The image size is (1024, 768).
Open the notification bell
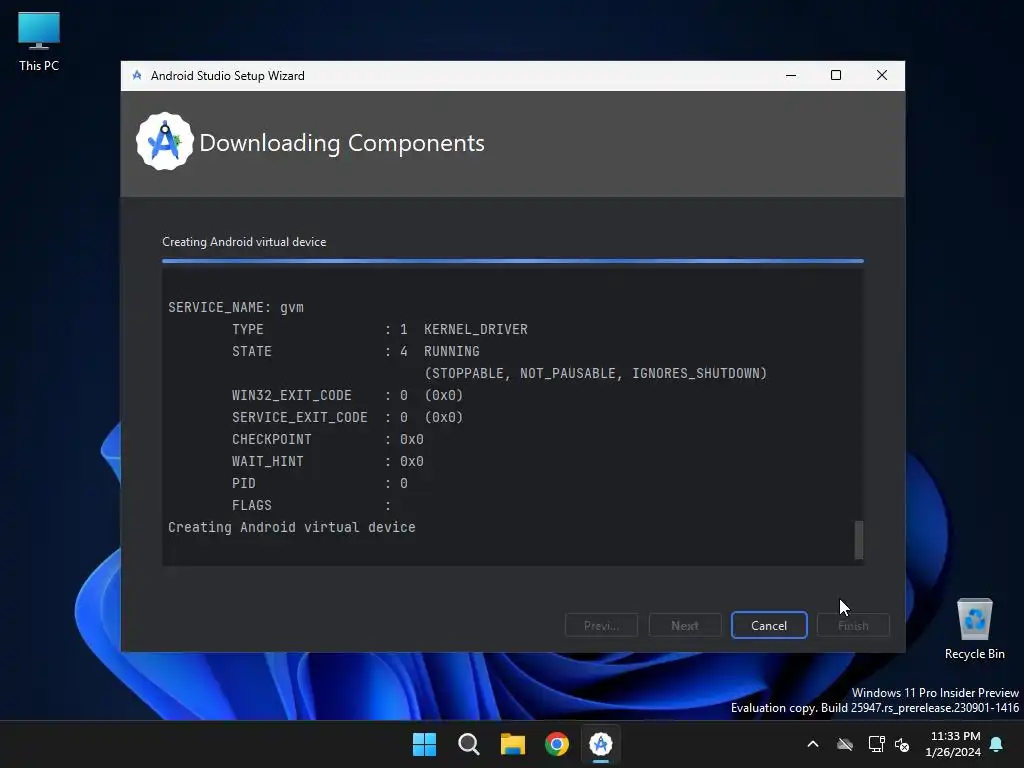coord(997,744)
